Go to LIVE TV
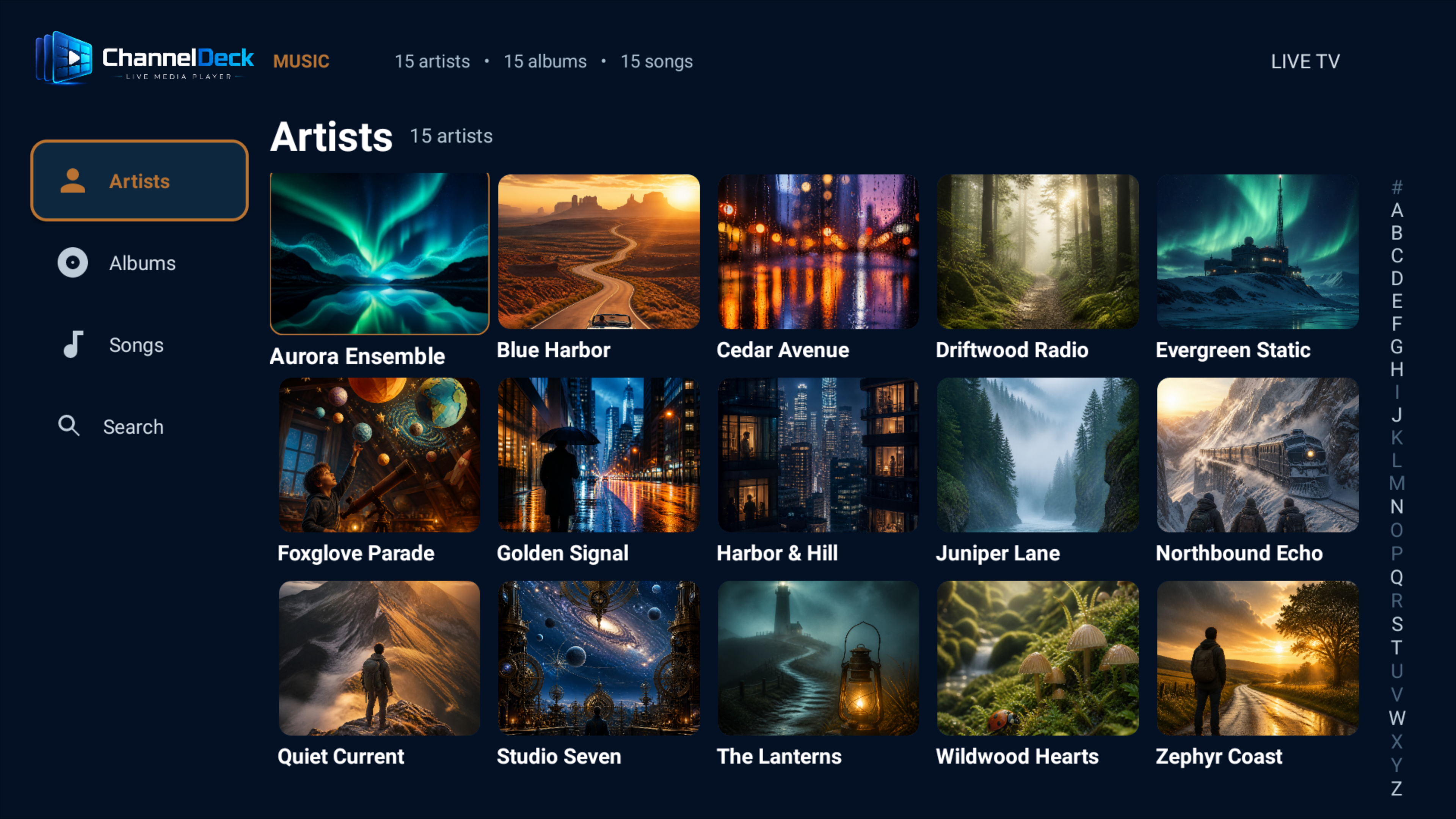The width and height of the screenshot is (1456, 819). [x=1305, y=61]
